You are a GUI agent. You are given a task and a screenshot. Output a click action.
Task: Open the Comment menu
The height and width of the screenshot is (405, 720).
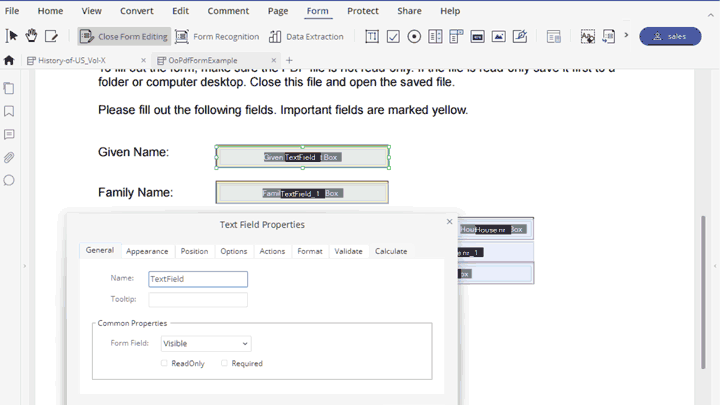coord(228,11)
